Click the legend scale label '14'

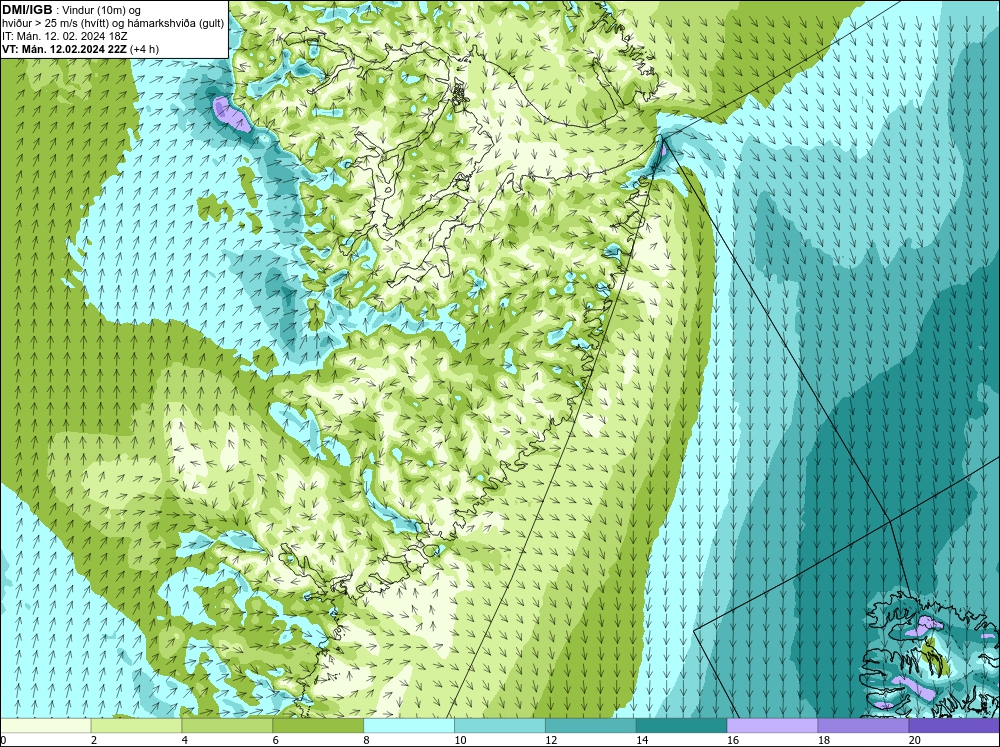(642, 740)
